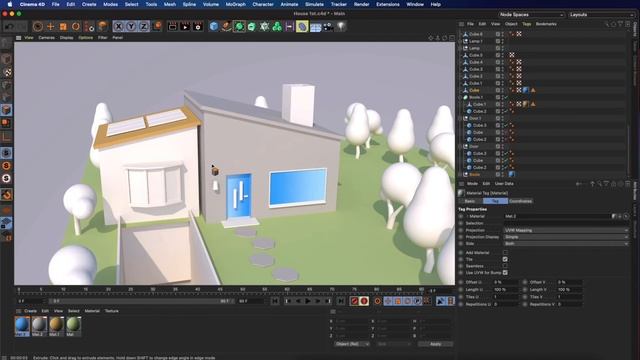Open the Cinema 4D application menu
Screen dimensions: 640x360
32,4
